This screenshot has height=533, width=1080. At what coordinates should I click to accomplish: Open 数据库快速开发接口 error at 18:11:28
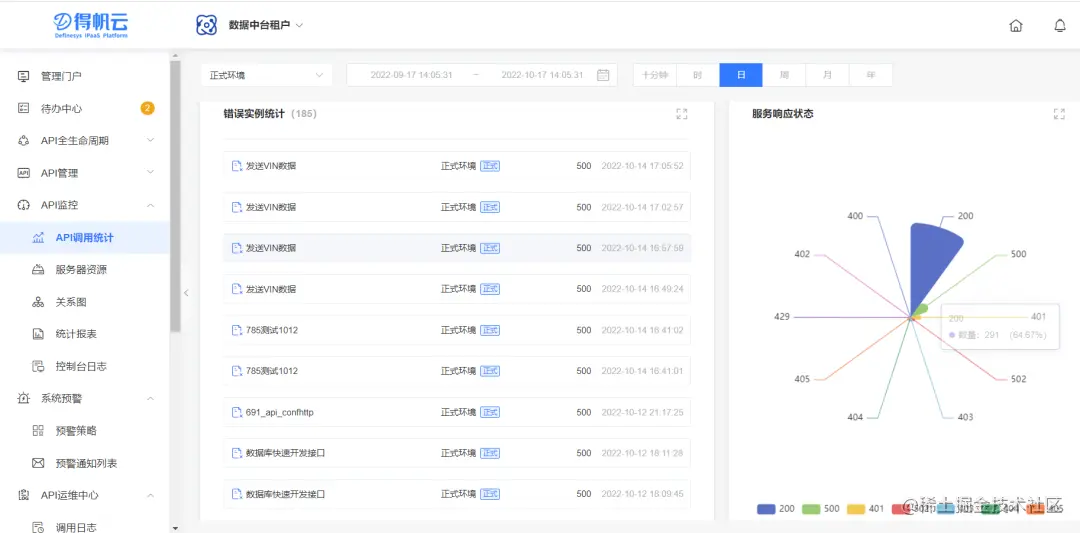point(457,453)
